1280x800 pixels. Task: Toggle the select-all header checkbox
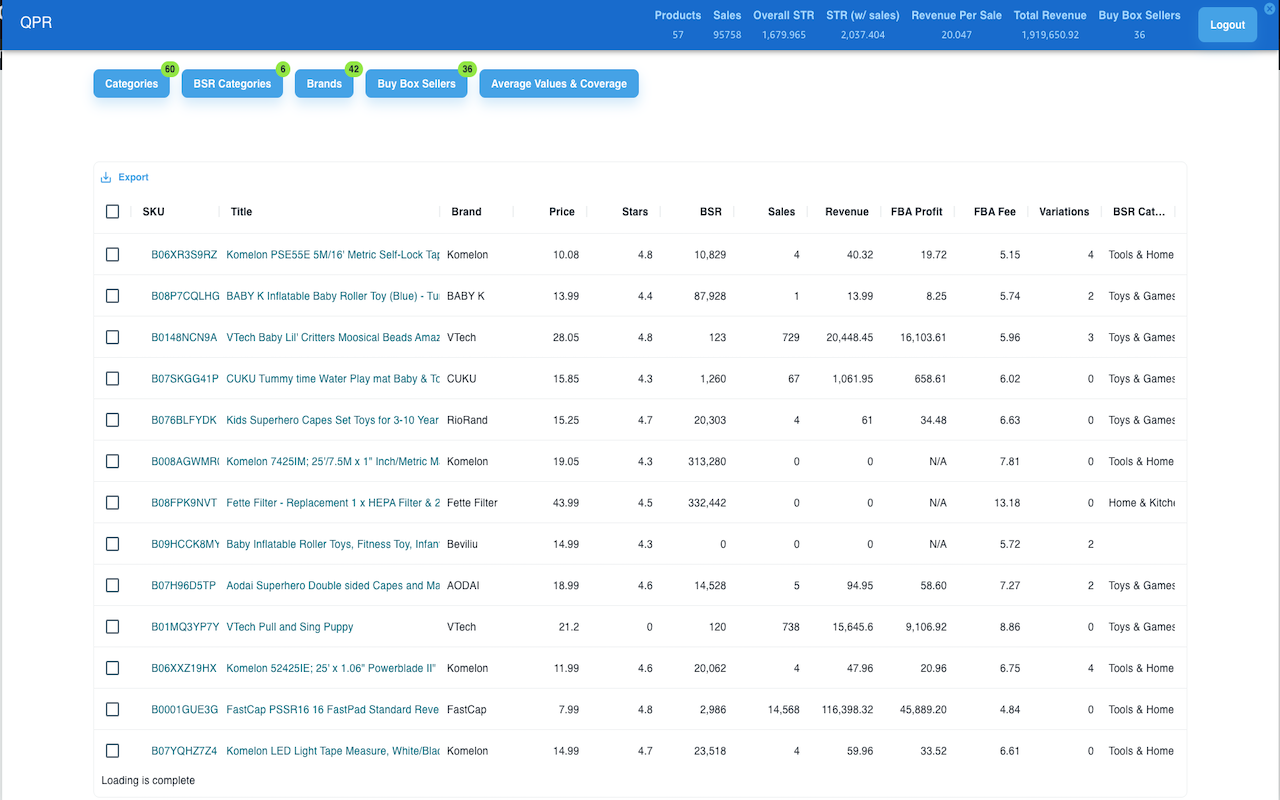112,211
